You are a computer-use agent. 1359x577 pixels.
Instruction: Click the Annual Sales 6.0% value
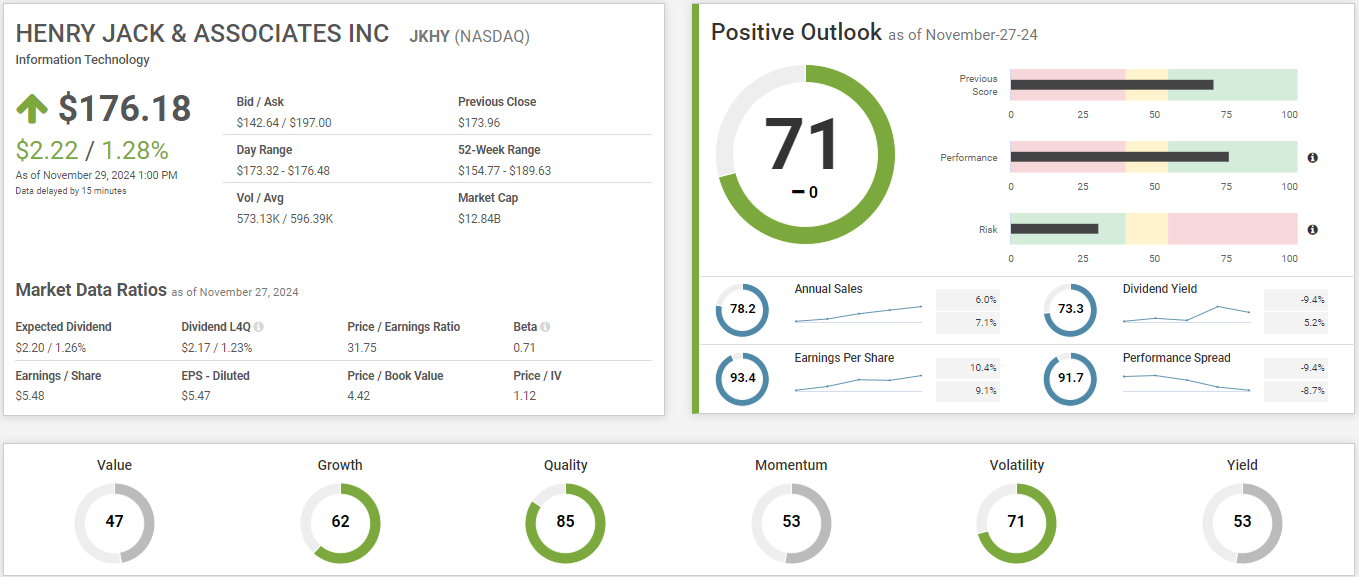[x=986, y=300]
